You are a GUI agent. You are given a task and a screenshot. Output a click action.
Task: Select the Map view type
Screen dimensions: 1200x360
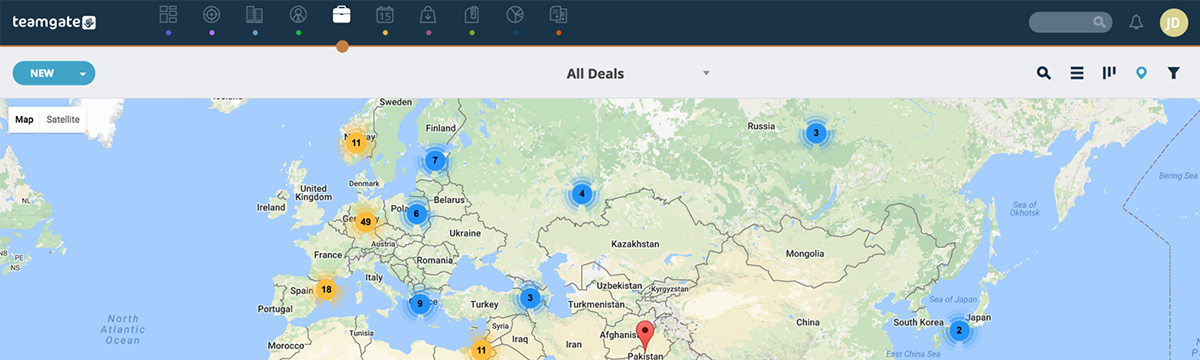click(24, 120)
